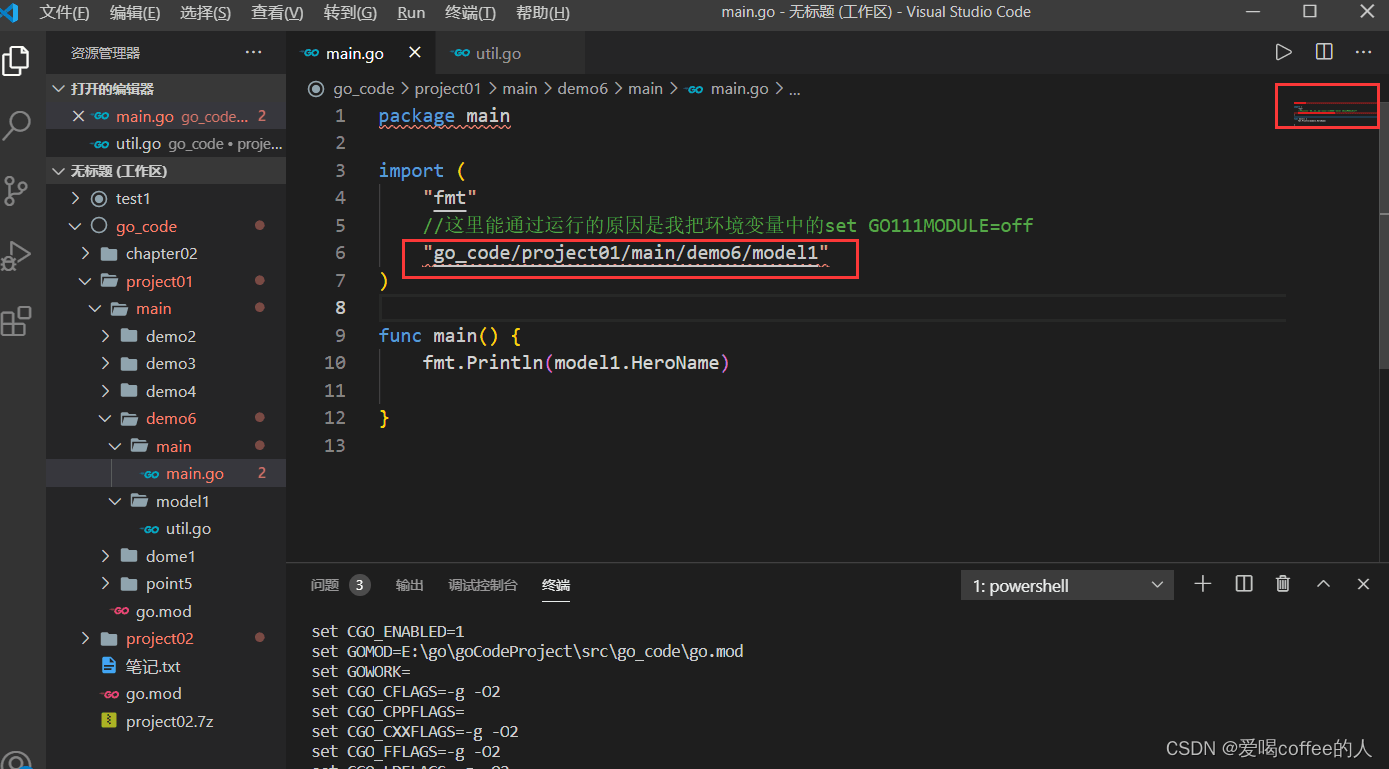
Task: Open project02.7z archive in explorer
Action: click(166, 721)
